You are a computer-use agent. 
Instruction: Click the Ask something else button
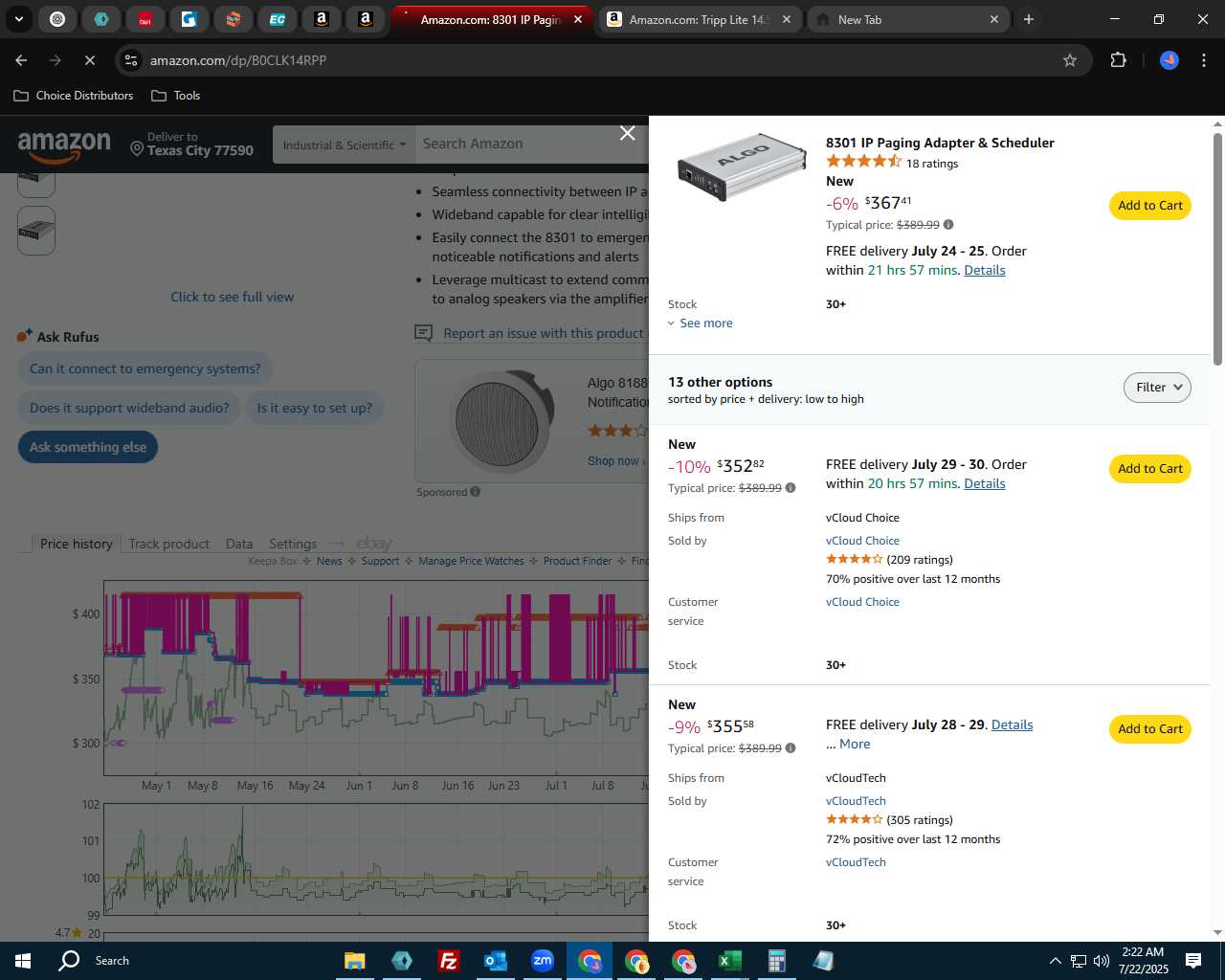(88, 448)
